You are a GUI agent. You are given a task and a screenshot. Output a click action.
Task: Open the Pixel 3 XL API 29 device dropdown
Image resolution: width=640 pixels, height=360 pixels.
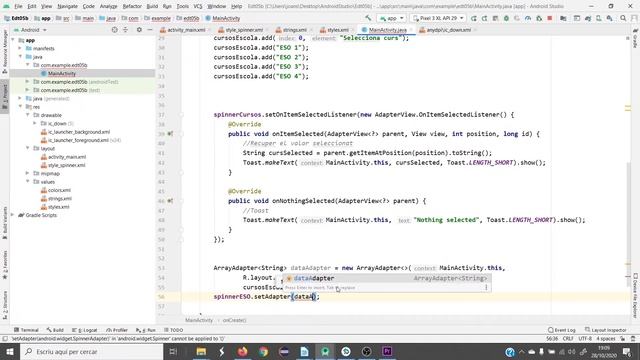point(438,18)
